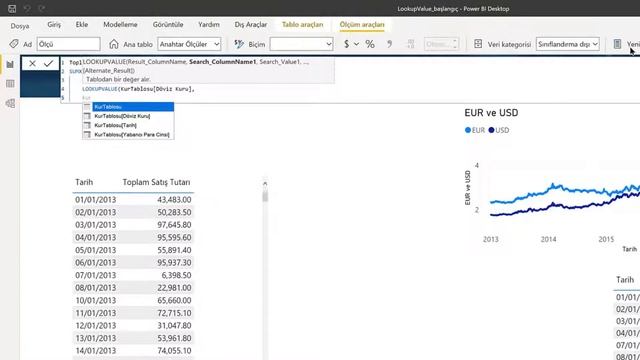Click the decimal places stepper field
Image resolution: width=640 pixels, height=360 pixels.
(441, 44)
